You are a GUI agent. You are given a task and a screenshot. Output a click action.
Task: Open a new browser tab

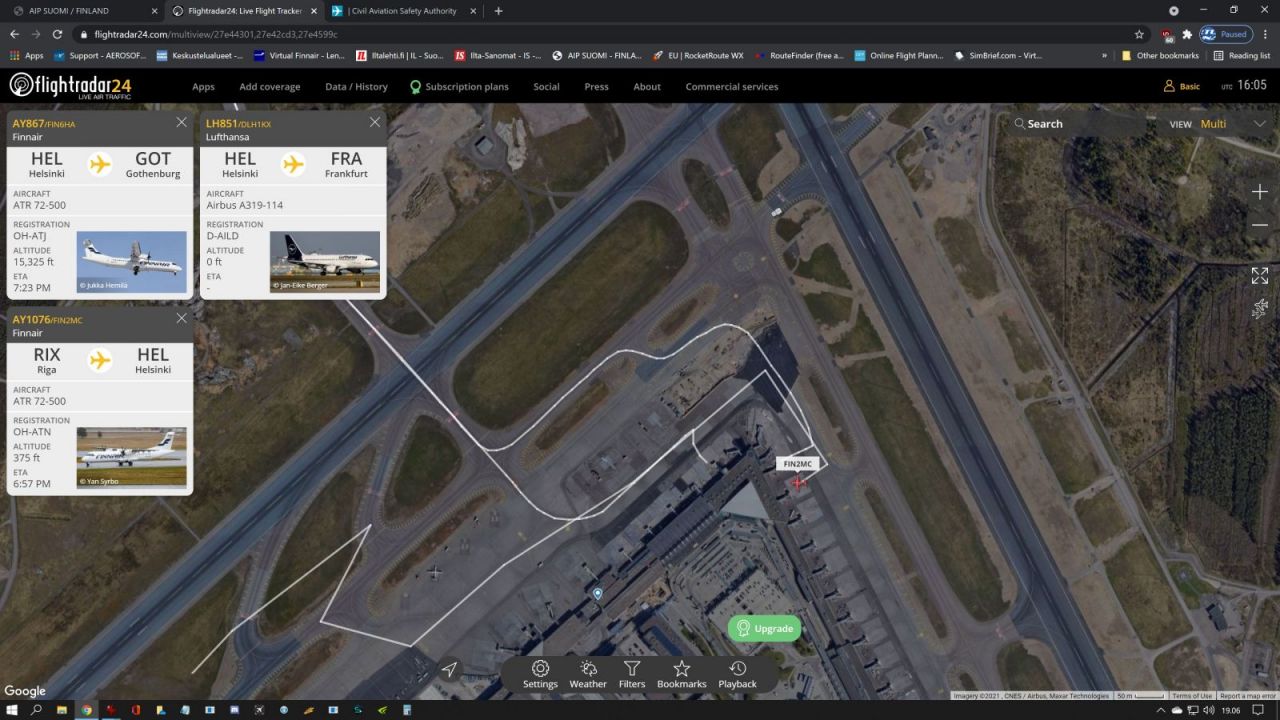[499, 11]
